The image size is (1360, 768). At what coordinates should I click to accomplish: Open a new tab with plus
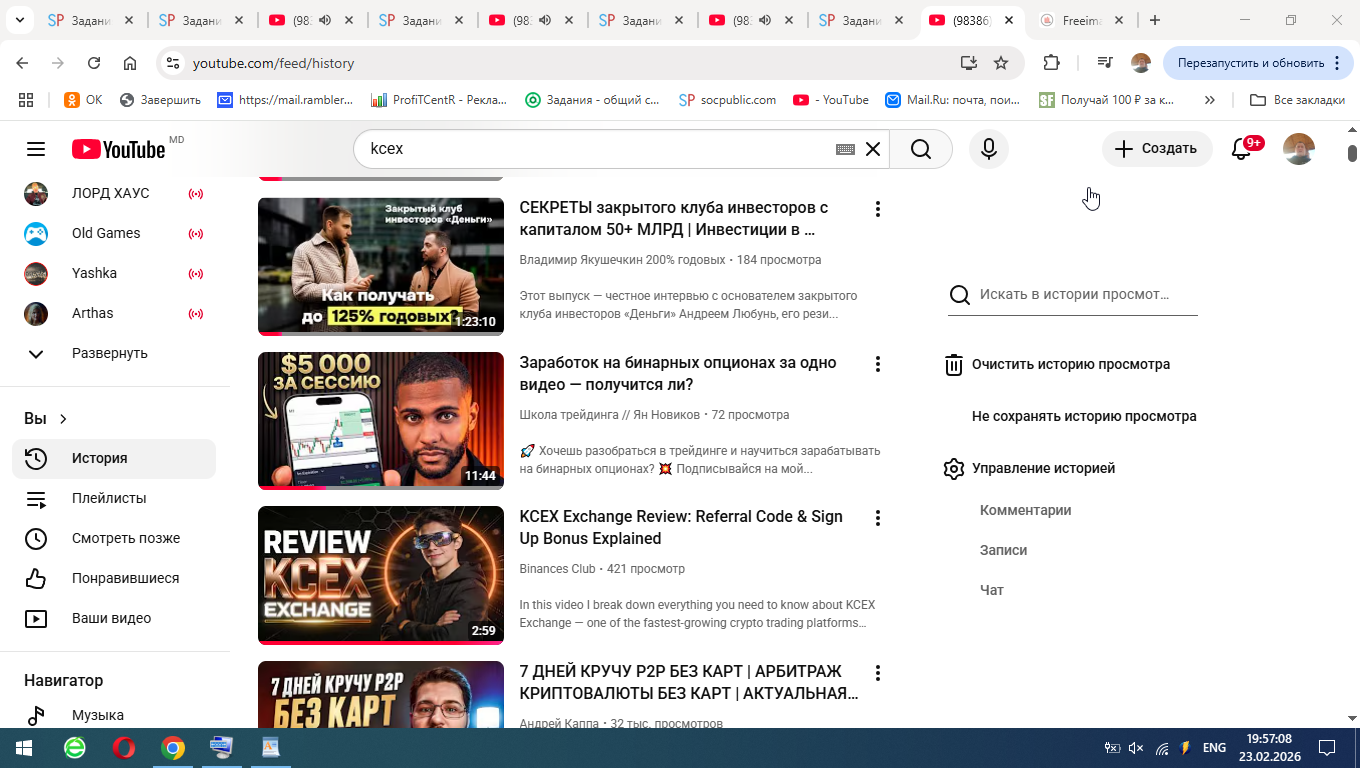[x=1155, y=20]
